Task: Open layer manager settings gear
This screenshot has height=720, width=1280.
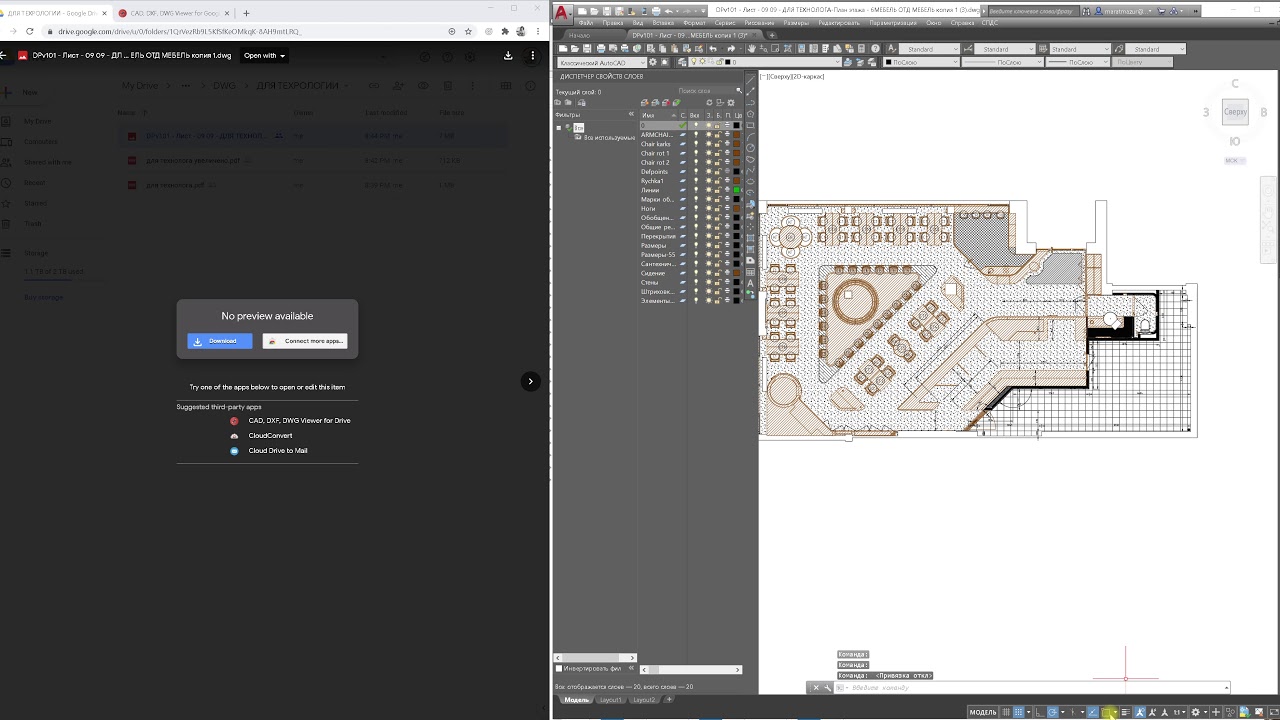Action: (x=731, y=103)
